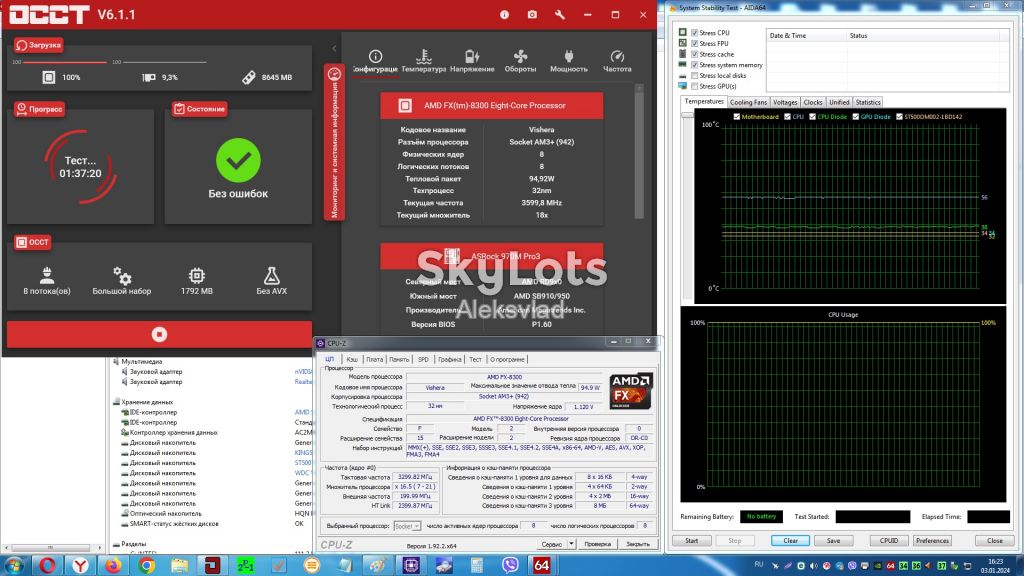Open Тест tab in CPU-Z
Viewport: 1024px width, 576px height.
pyautogui.click(x=475, y=359)
